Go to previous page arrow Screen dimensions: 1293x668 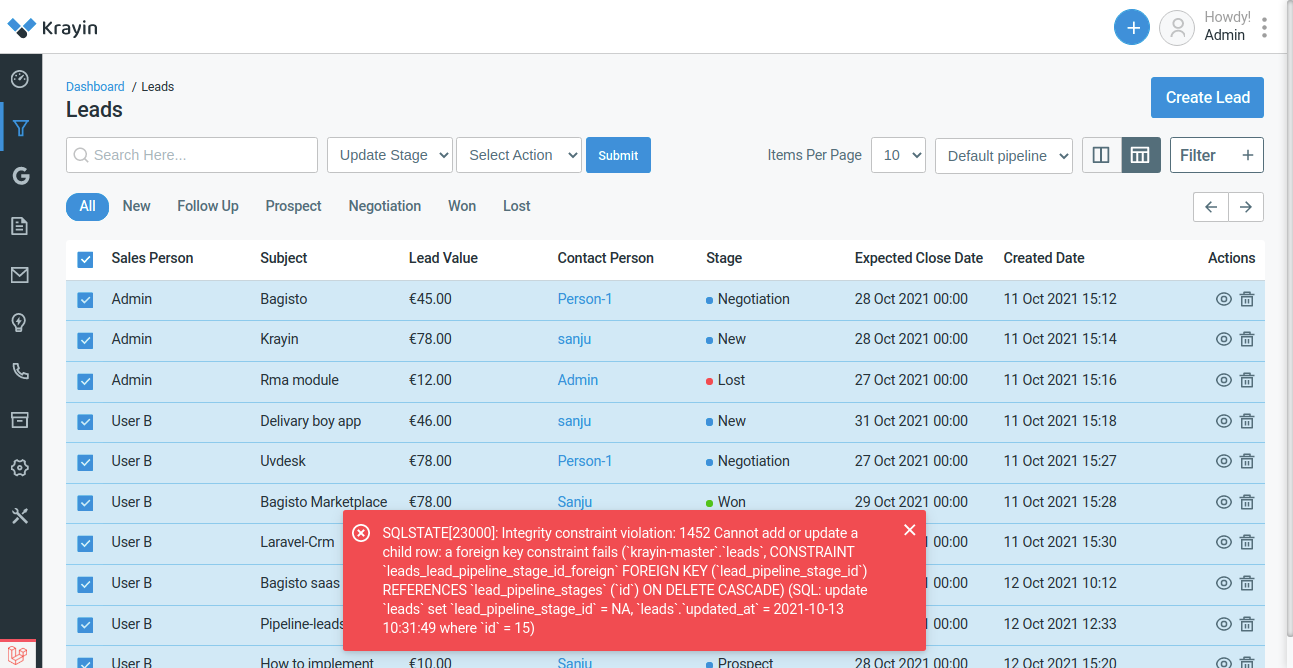[1211, 207]
